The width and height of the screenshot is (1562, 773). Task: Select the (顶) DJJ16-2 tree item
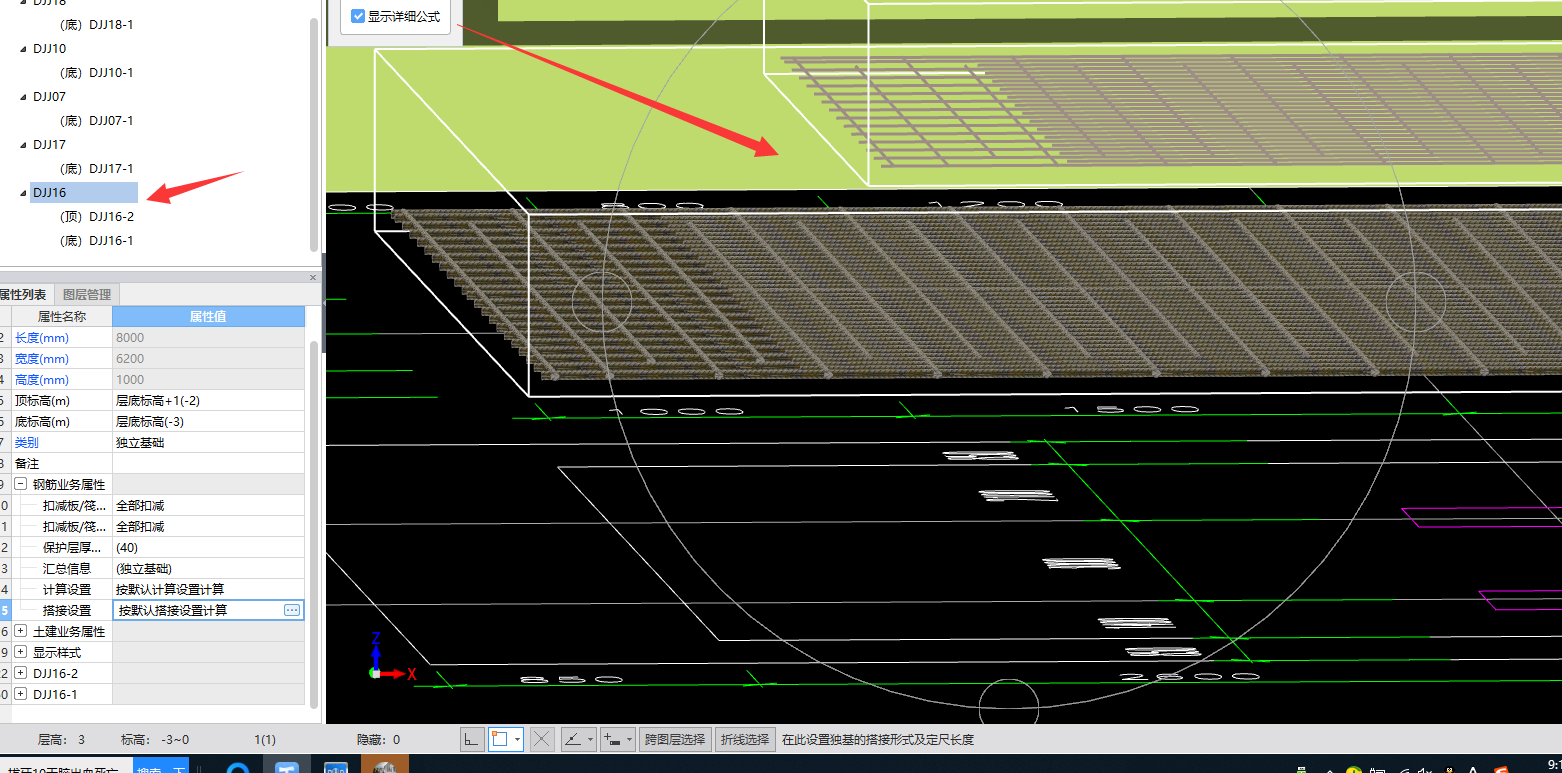[97, 217]
